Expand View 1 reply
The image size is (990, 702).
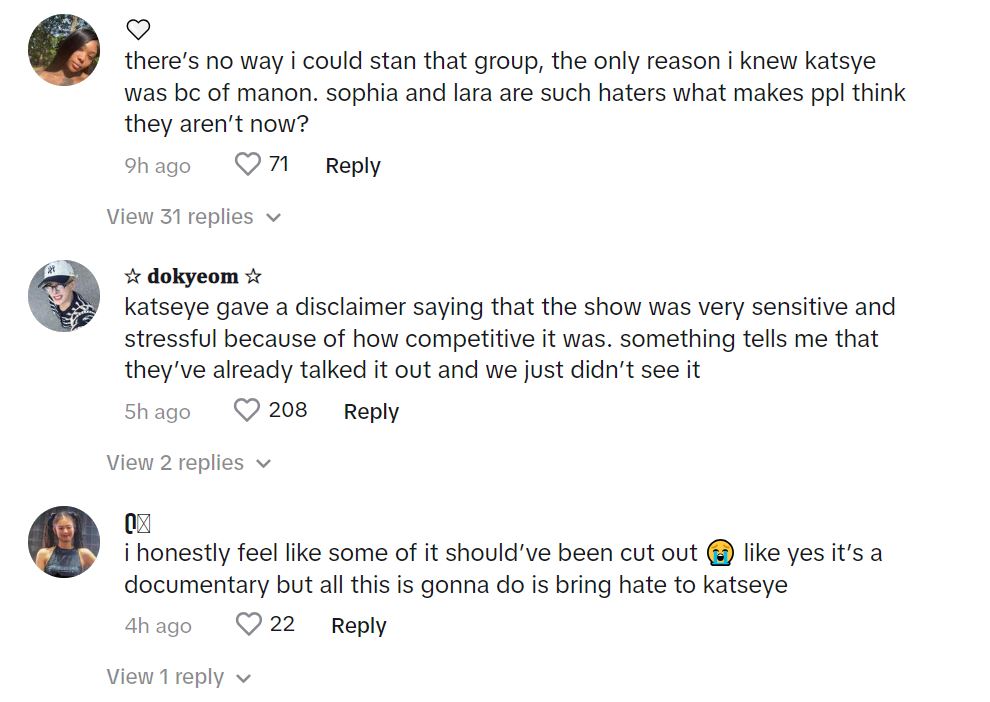(179, 677)
